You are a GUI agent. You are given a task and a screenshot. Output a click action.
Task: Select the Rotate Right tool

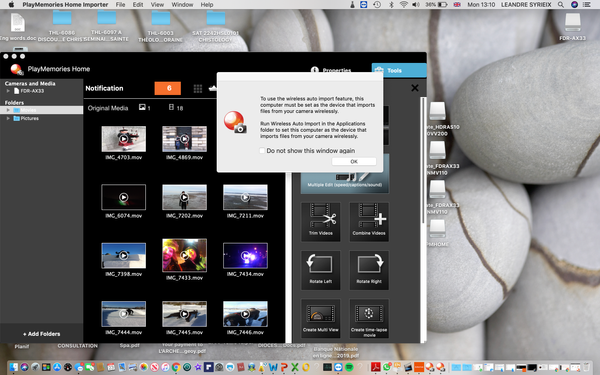[369, 270]
